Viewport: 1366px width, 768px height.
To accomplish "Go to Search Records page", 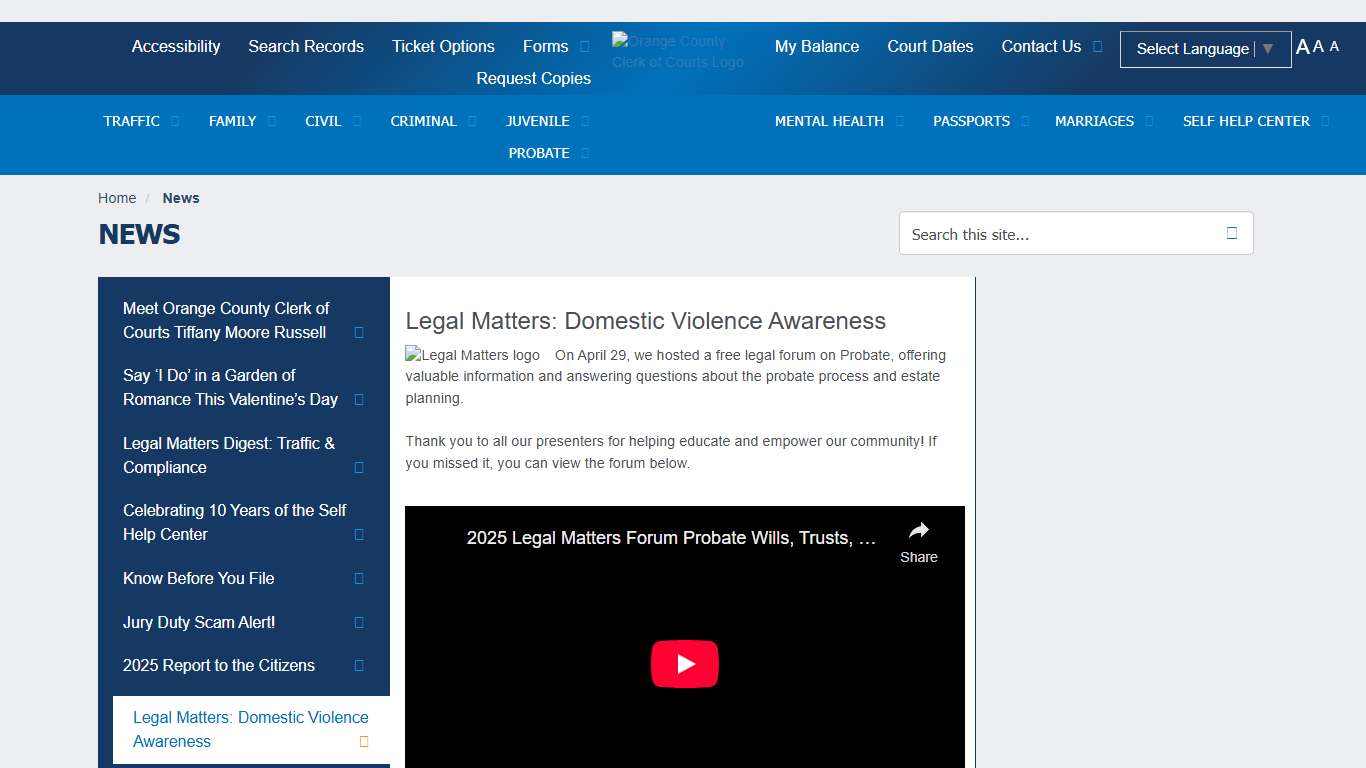I will tap(306, 47).
